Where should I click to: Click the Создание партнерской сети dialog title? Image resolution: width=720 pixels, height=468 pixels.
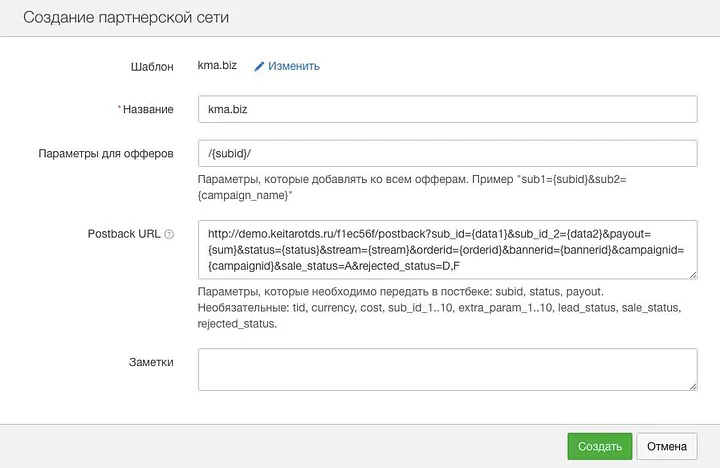point(126,17)
